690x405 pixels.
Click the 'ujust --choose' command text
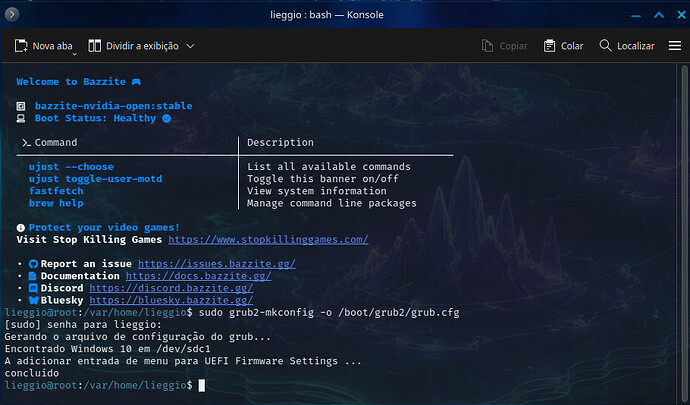pos(71,167)
